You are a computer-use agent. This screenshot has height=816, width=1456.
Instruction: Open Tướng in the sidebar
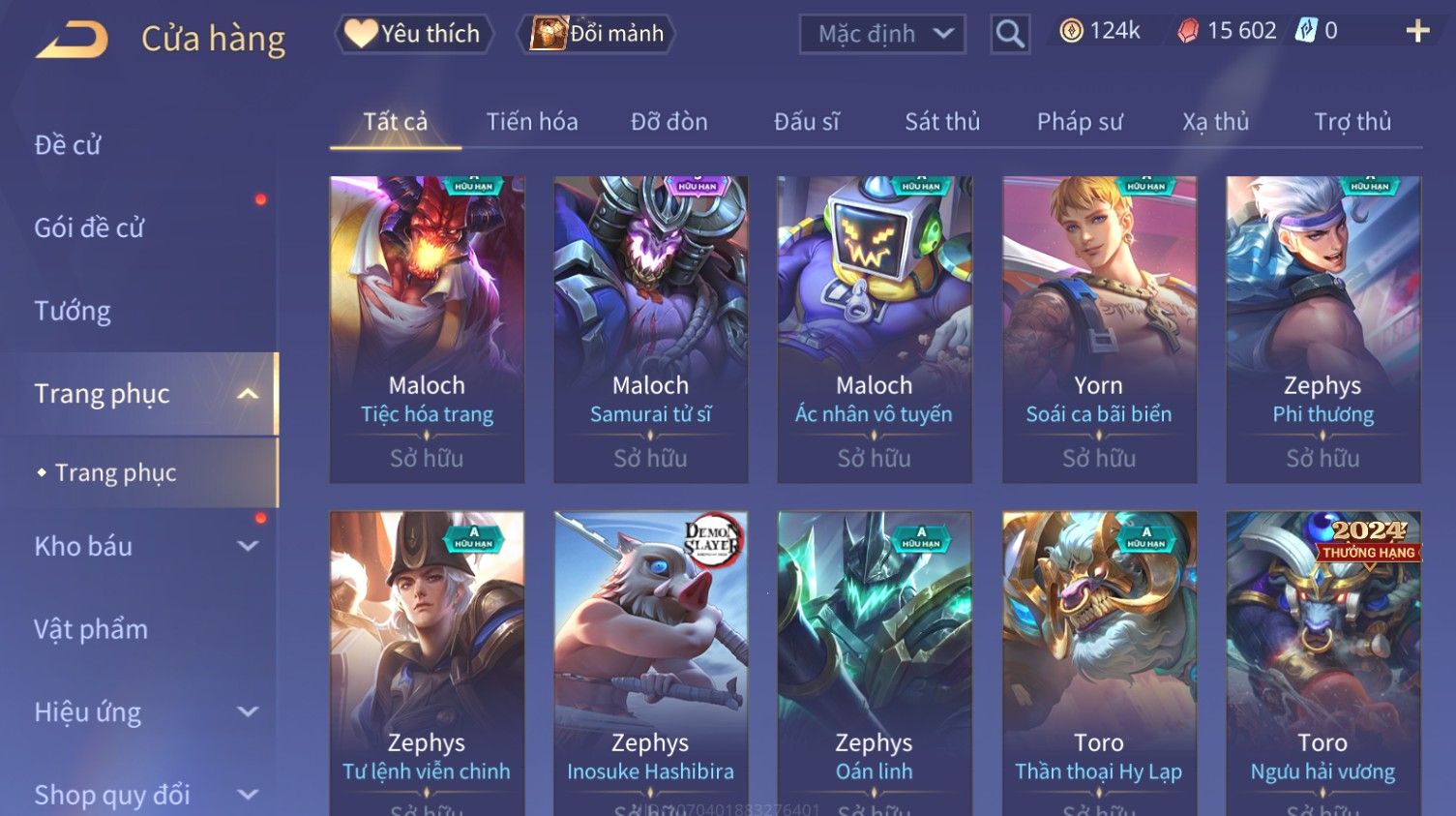coord(73,311)
